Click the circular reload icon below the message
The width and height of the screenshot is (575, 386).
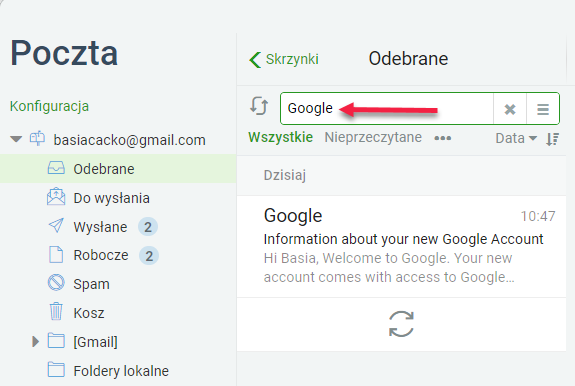[401, 324]
